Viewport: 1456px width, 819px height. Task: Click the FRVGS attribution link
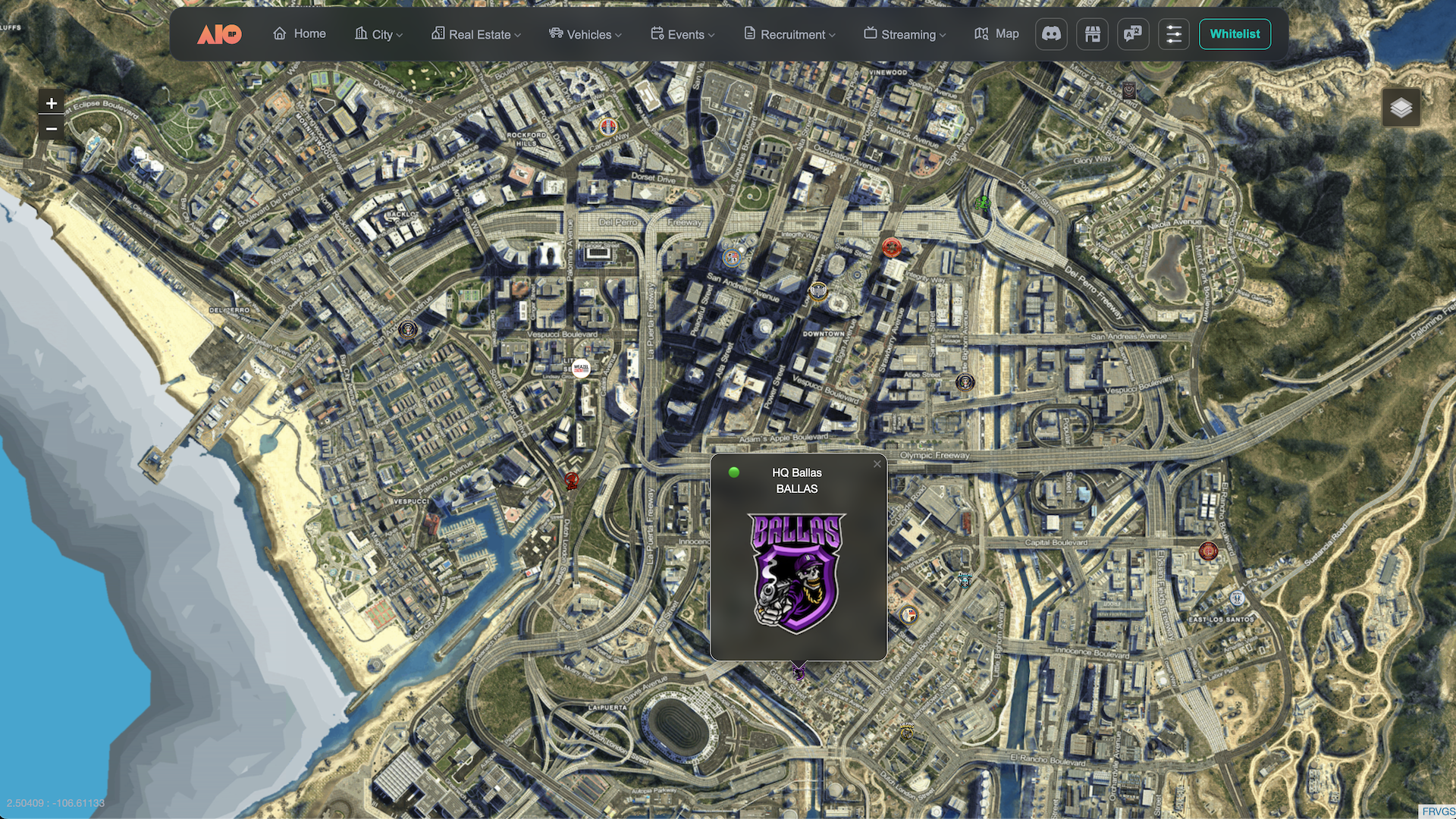click(1438, 811)
